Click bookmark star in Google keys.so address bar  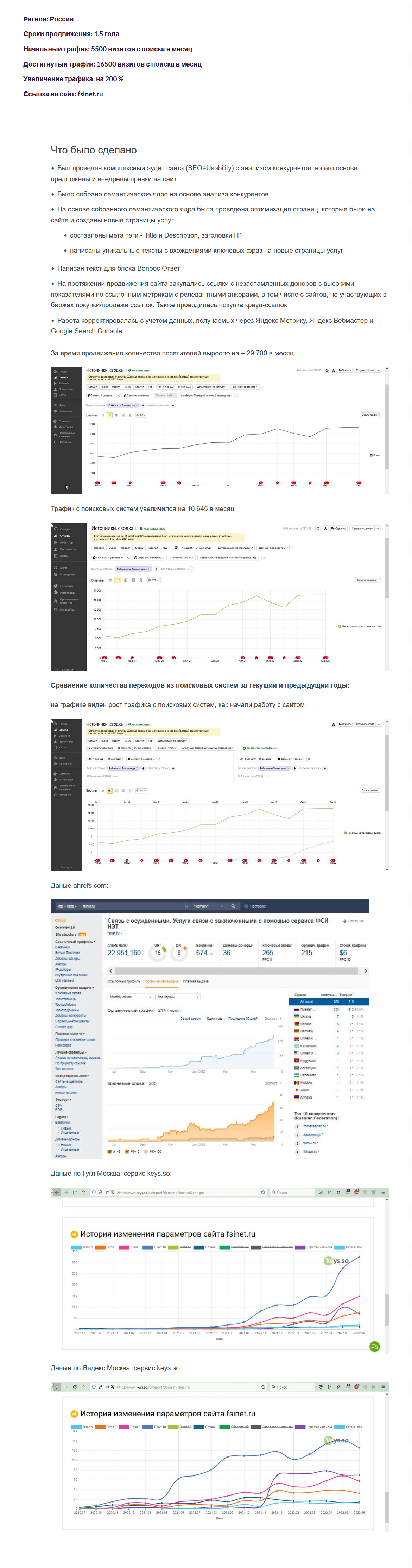[263, 1193]
